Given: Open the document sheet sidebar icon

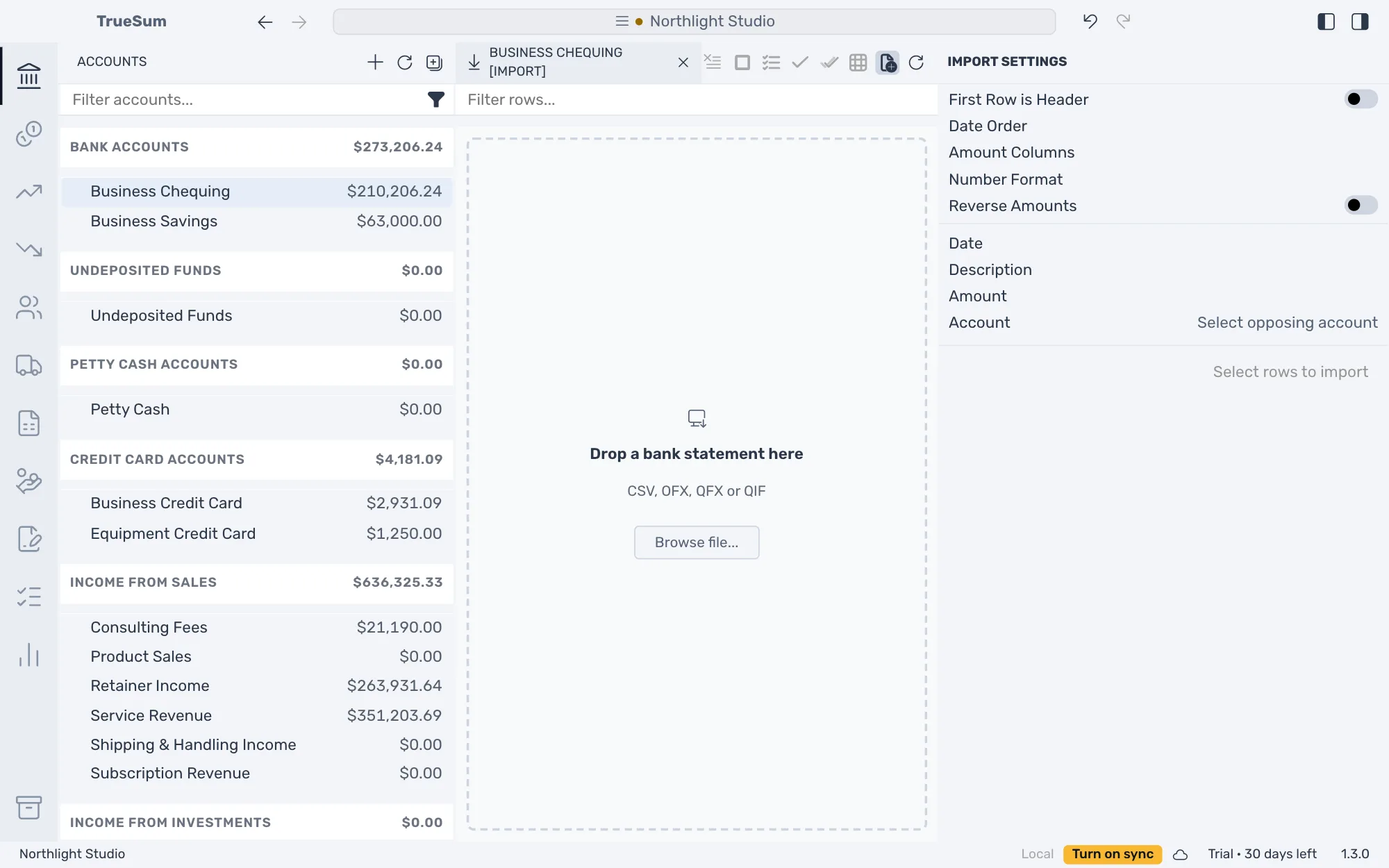Looking at the screenshot, I should coord(28,423).
